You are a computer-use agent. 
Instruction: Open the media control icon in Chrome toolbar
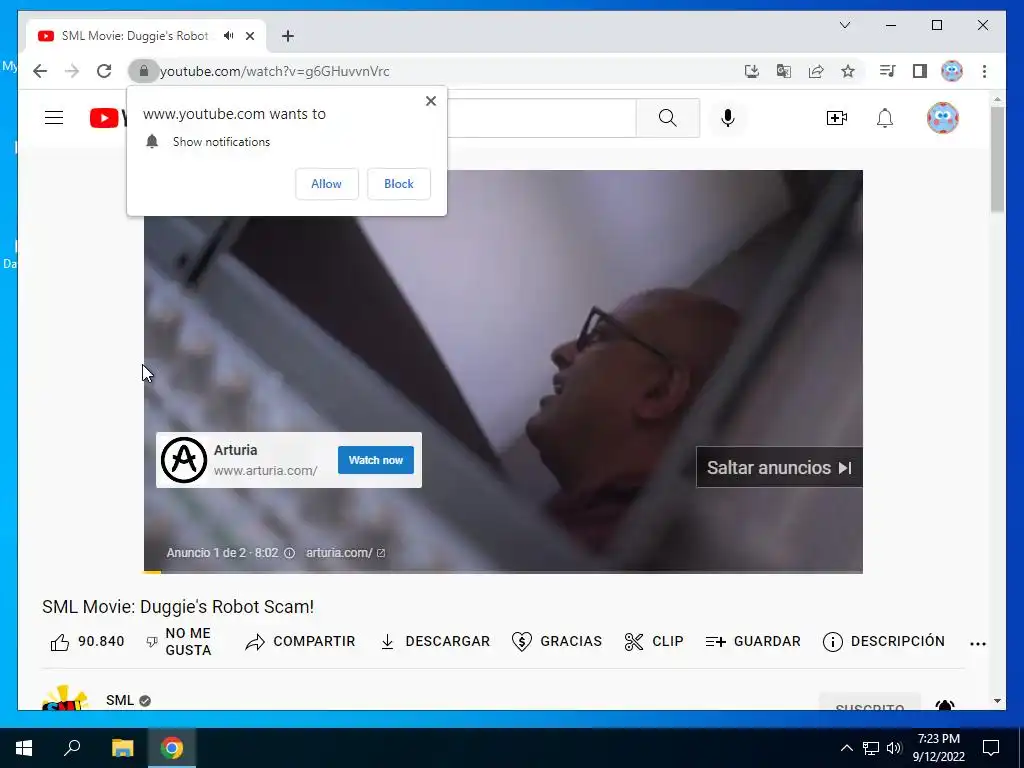887,71
